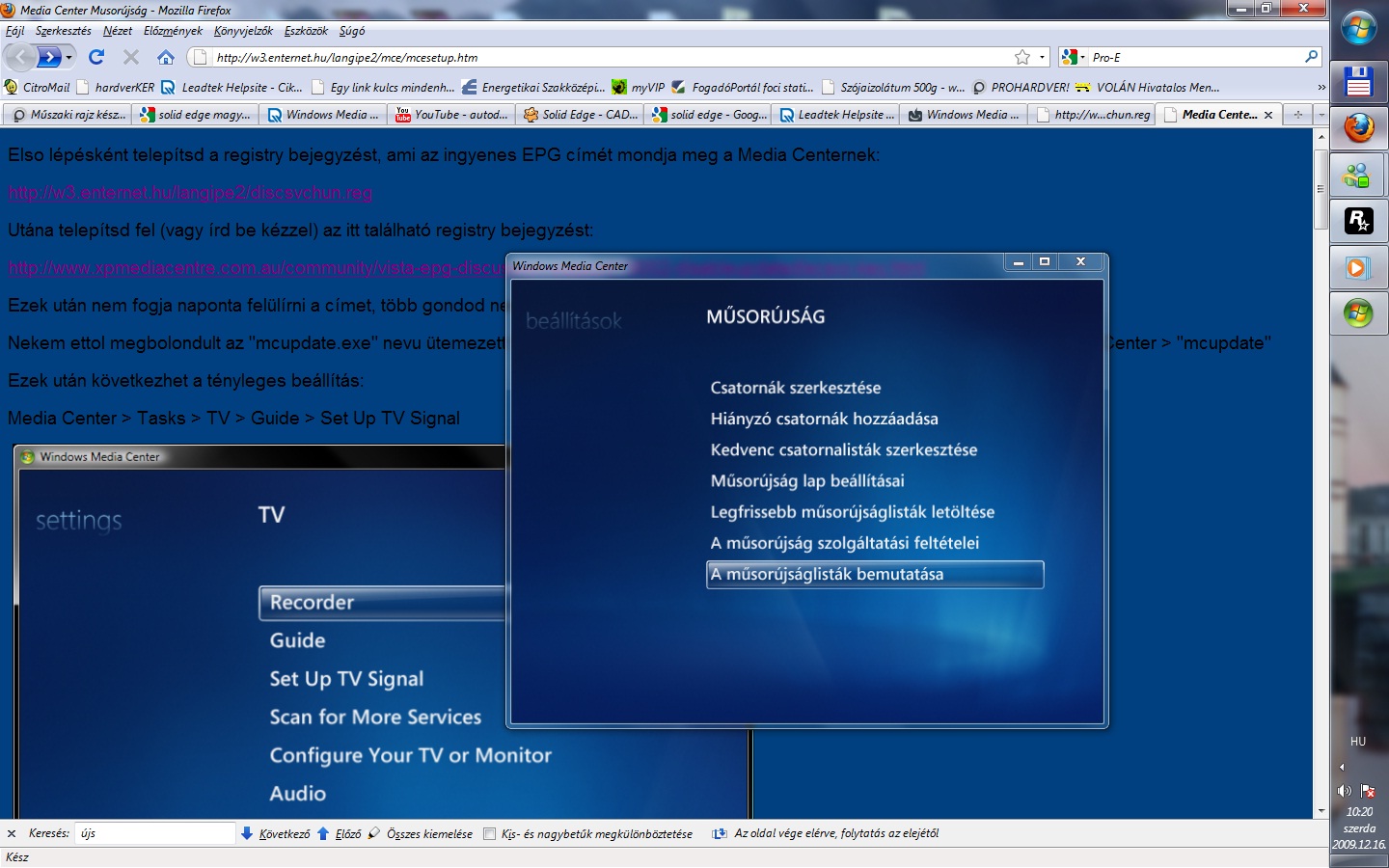
Task: Click the volume speaker tray icon
Action: pos(1345,791)
